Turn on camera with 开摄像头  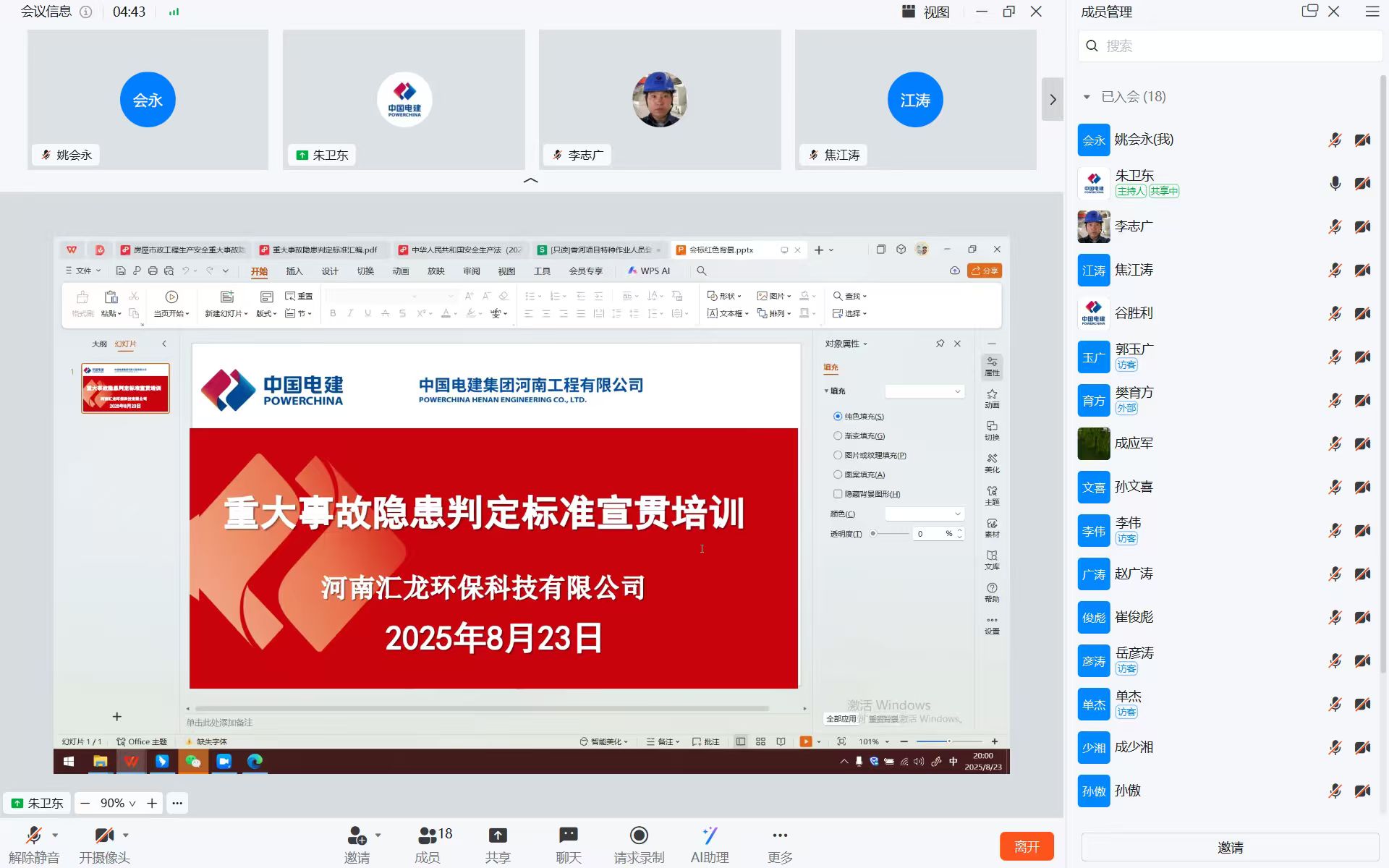[104, 844]
